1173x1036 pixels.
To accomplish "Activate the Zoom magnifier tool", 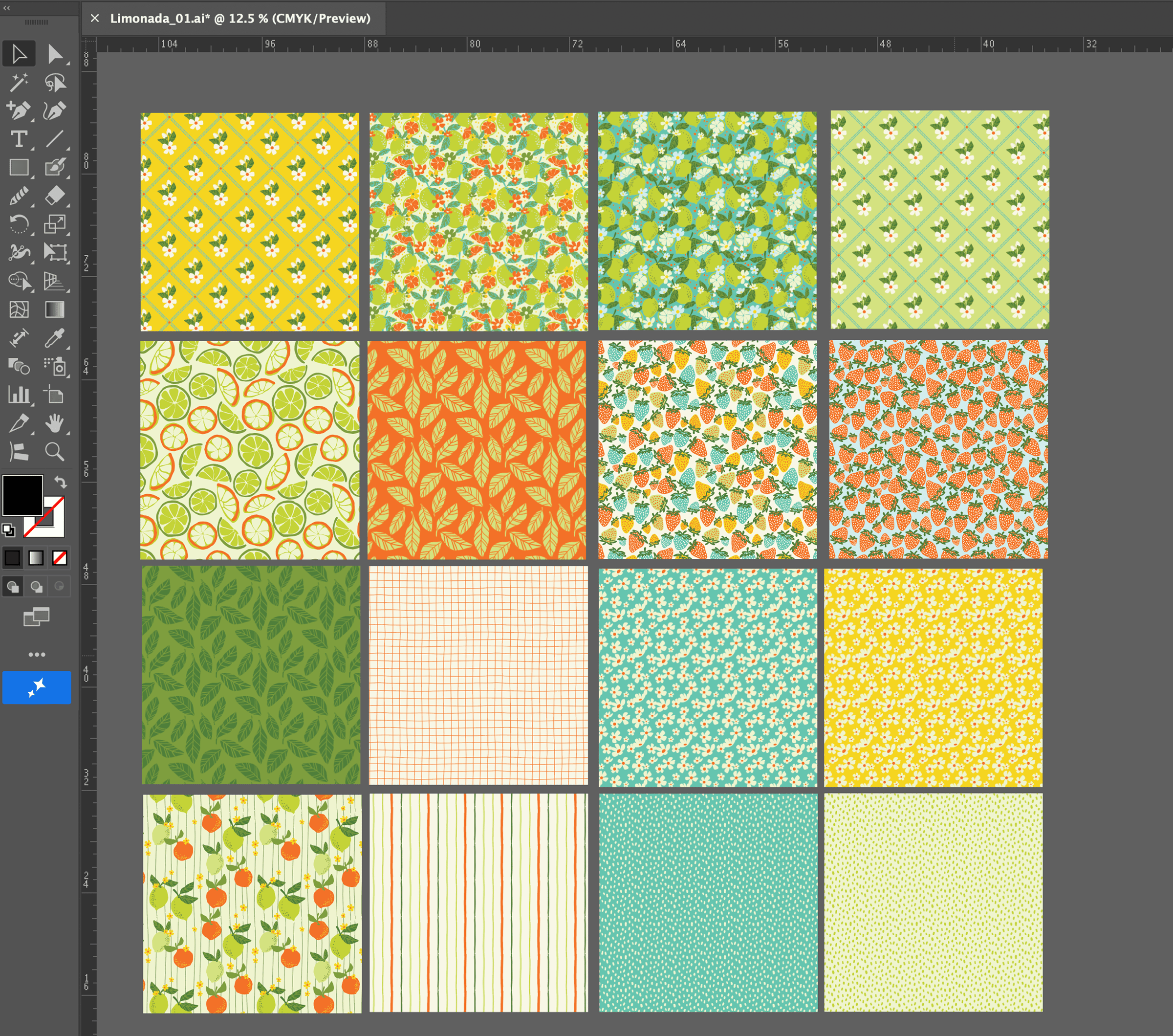I will (55, 452).
